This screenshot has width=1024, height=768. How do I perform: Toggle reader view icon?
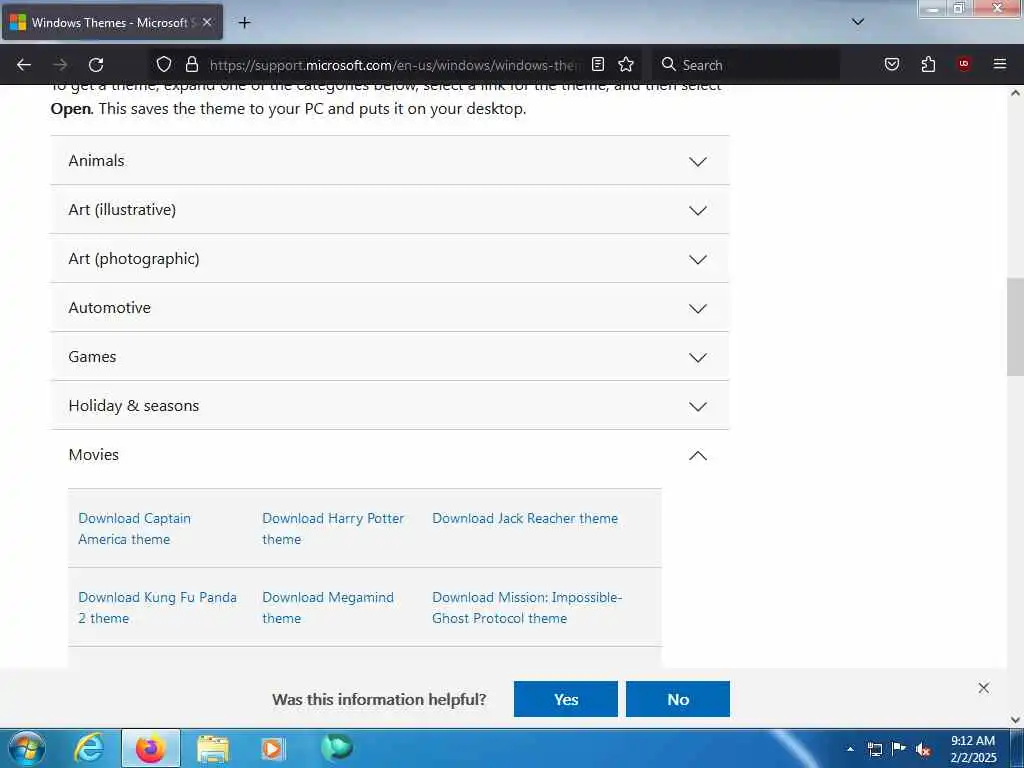click(x=598, y=64)
